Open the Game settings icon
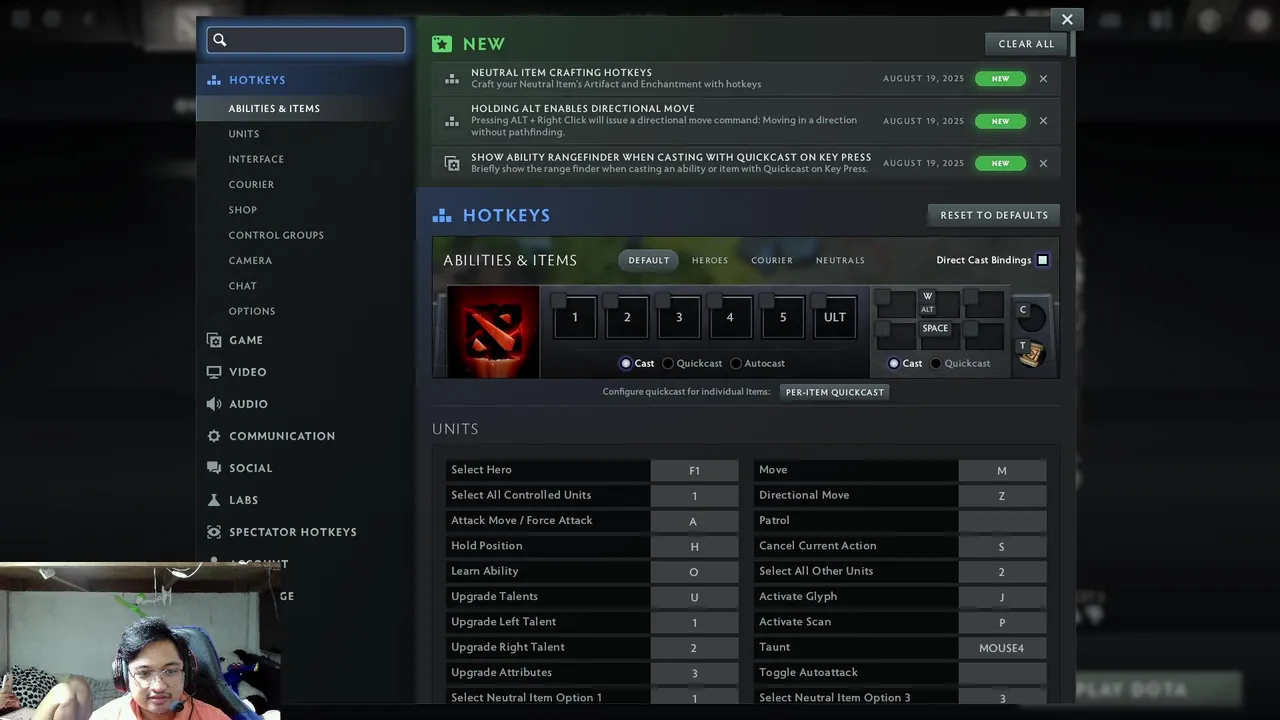Image resolution: width=1280 pixels, height=720 pixels. (x=214, y=340)
